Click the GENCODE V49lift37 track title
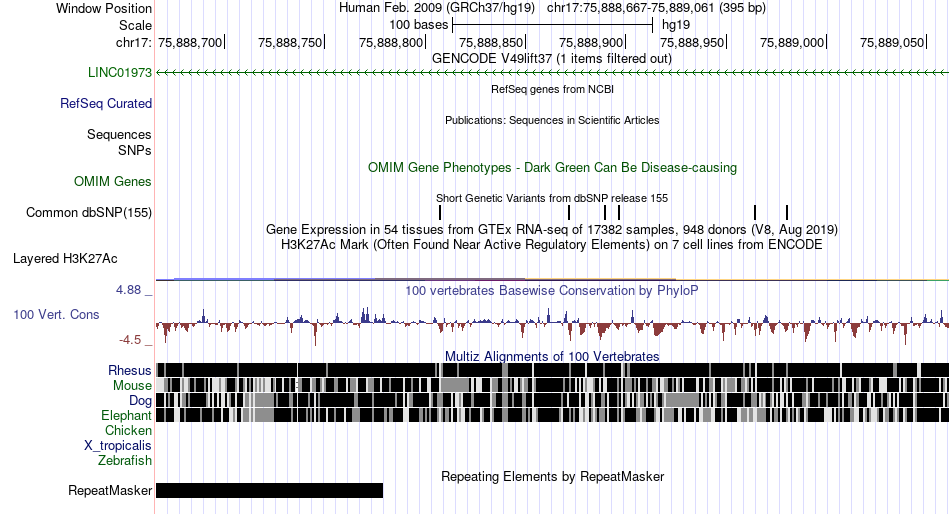Viewport: 950px width, 514px height. 552,59
